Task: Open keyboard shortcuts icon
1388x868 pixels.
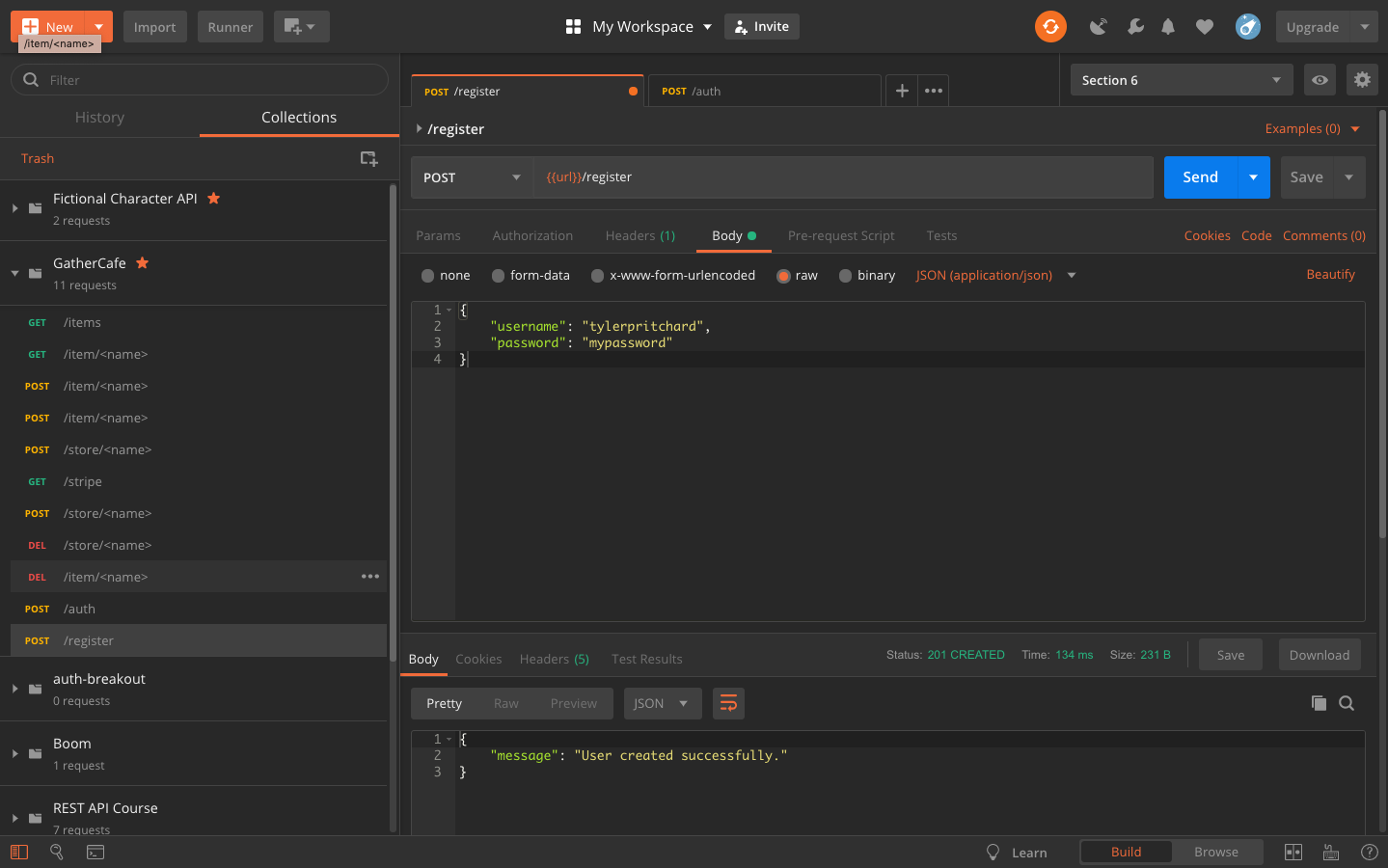Action: point(1331,852)
